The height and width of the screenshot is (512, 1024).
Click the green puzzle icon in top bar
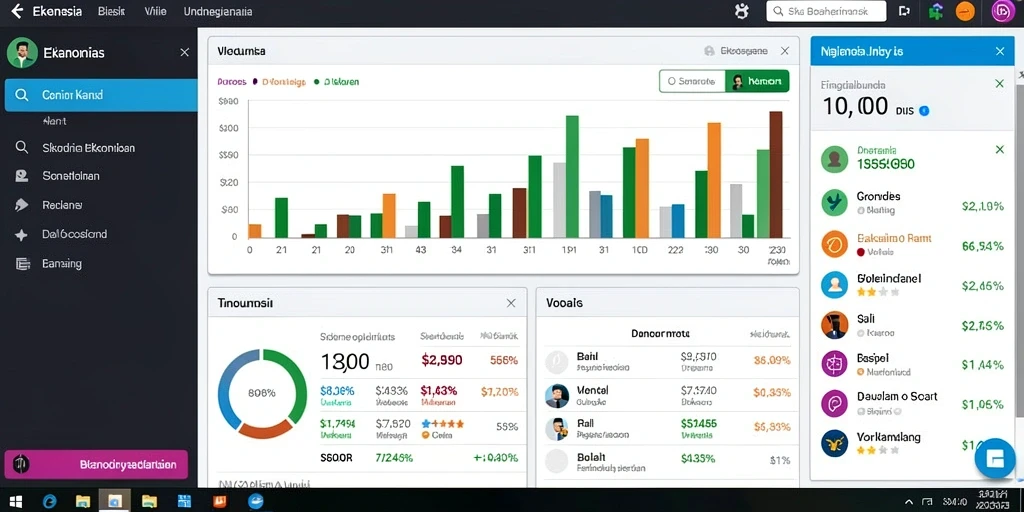(x=936, y=12)
